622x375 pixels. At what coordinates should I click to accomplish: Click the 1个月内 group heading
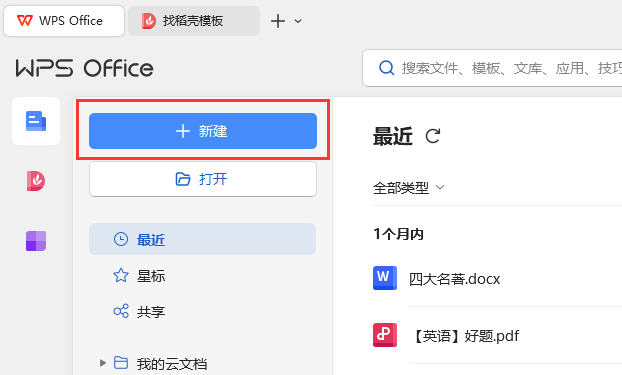pyautogui.click(x=398, y=234)
